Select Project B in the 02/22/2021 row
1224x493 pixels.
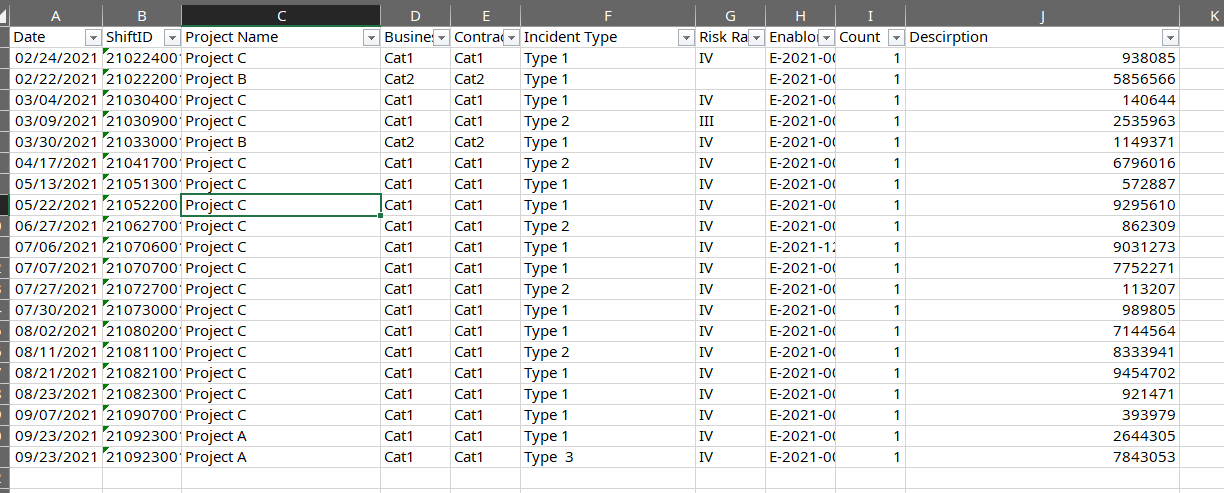pos(281,79)
